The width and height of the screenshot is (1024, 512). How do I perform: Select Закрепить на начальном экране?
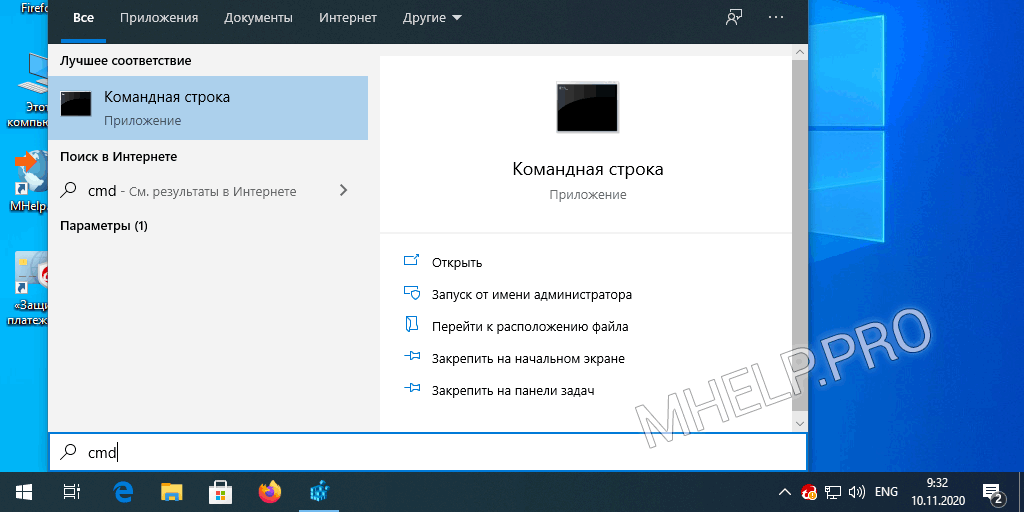point(528,359)
